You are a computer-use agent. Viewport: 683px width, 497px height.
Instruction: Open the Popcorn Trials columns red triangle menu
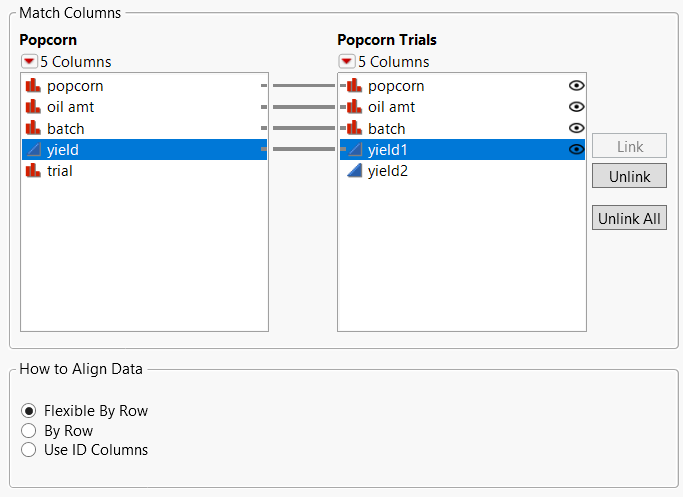(x=347, y=62)
